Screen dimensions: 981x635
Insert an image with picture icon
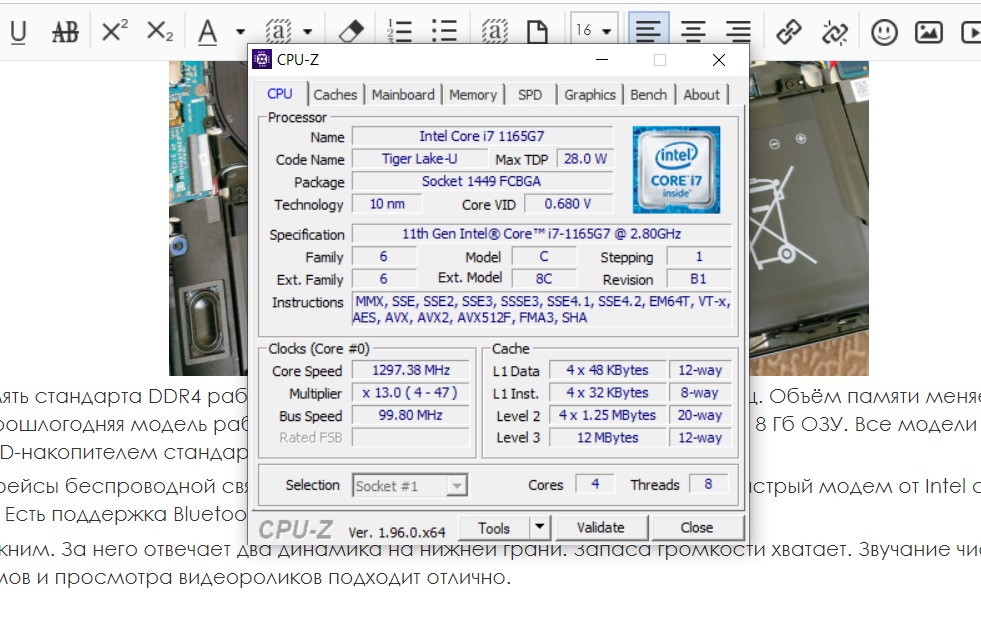tap(928, 31)
